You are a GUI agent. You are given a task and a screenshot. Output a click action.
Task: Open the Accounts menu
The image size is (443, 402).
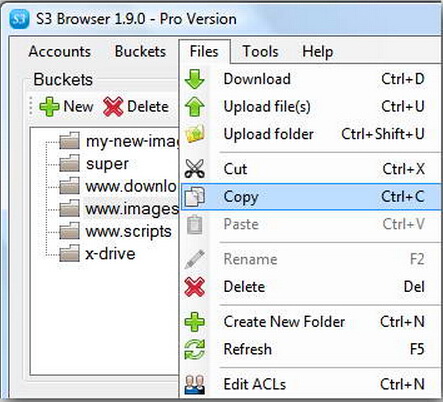click(60, 51)
